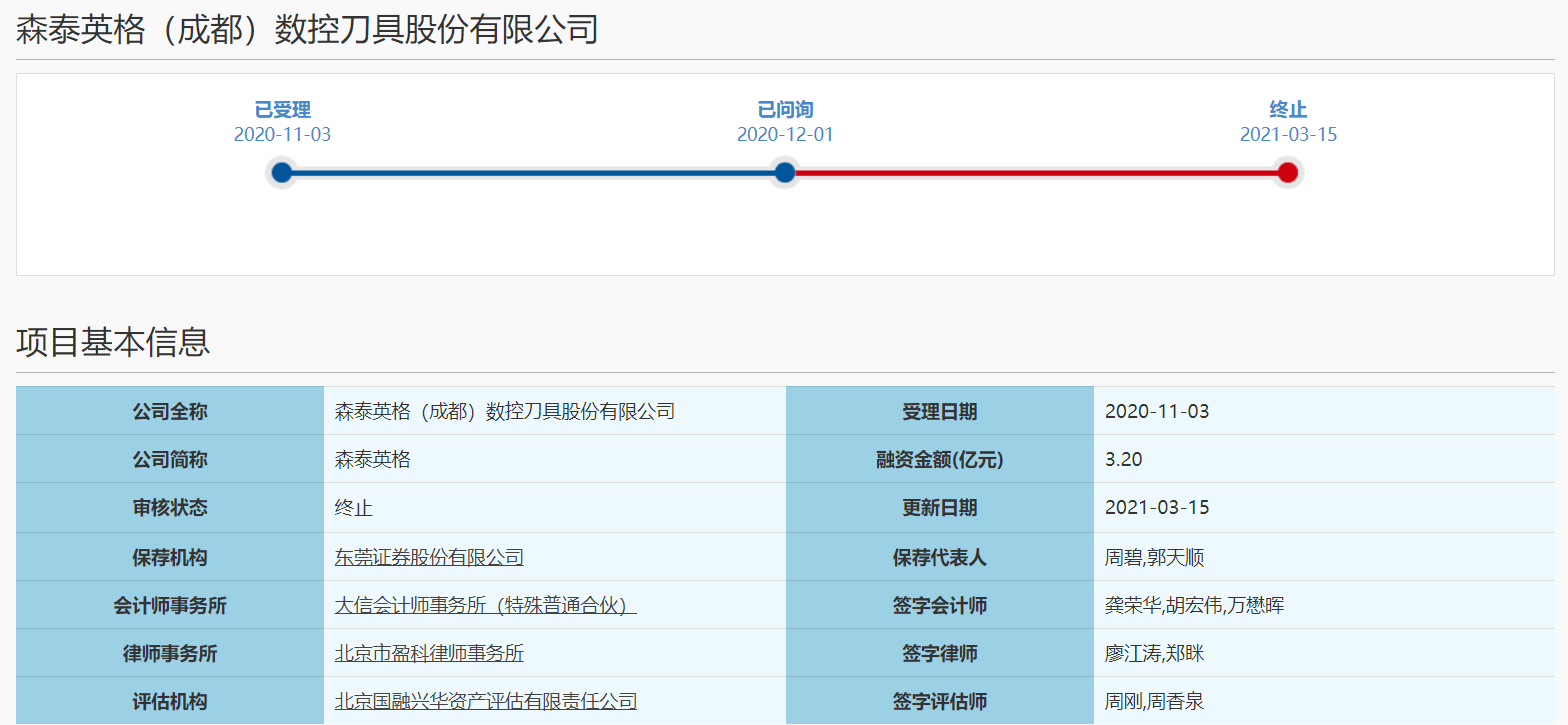Click the page title 森泰英格 company heading
The height and width of the screenshot is (725, 1568).
(307, 29)
